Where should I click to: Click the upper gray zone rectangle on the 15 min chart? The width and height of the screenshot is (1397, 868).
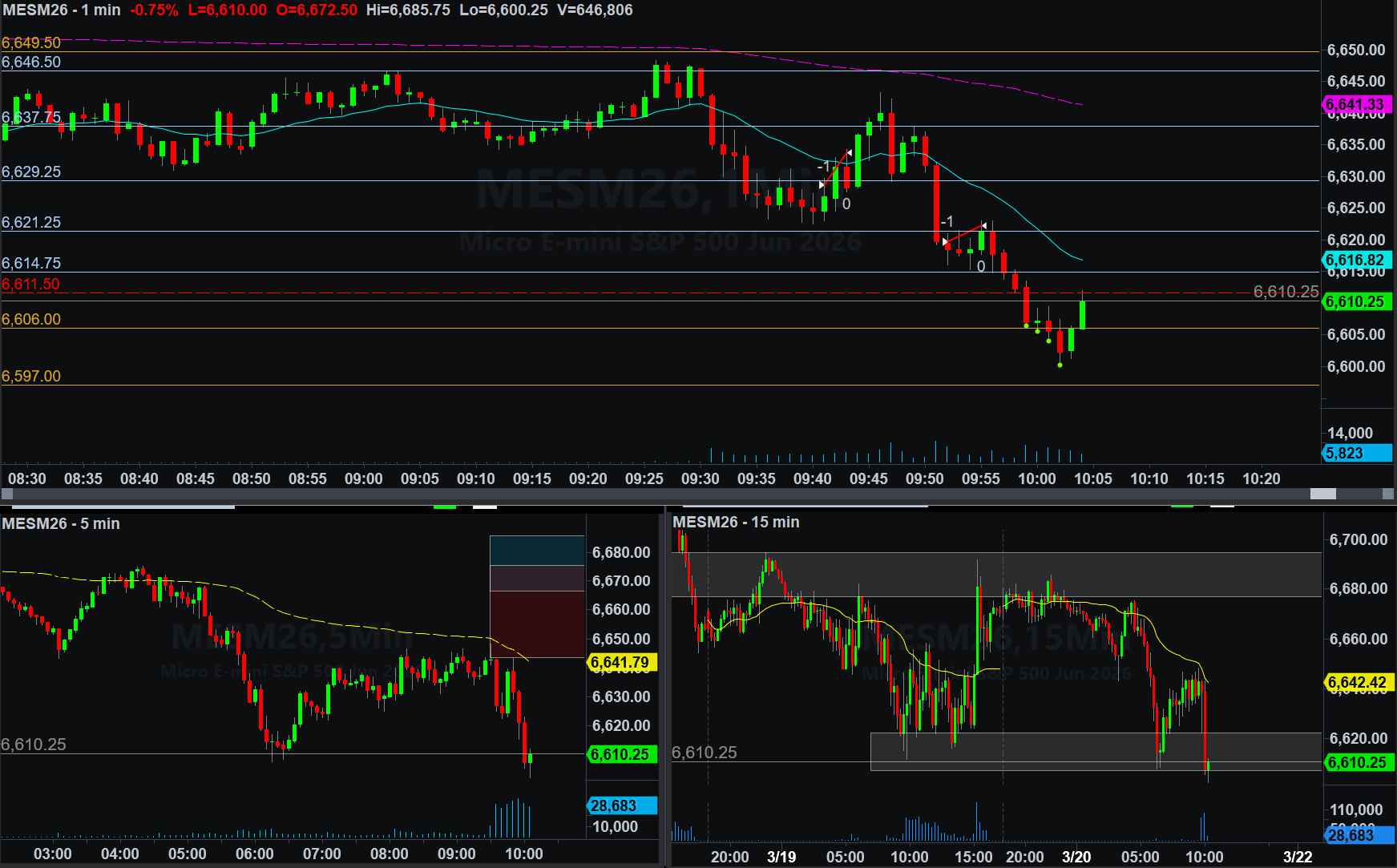tap(994, 575)
